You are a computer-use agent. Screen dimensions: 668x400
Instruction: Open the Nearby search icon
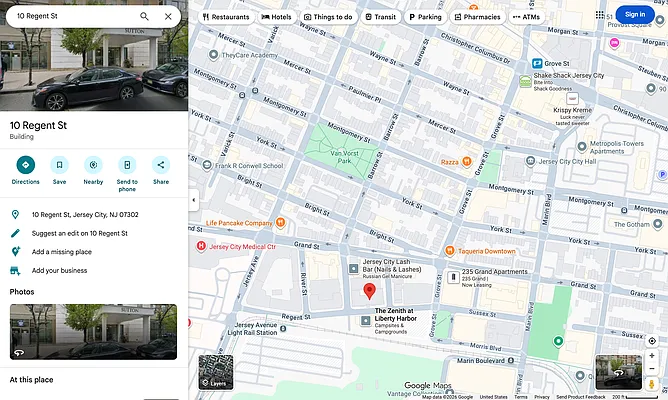(93, 165)
